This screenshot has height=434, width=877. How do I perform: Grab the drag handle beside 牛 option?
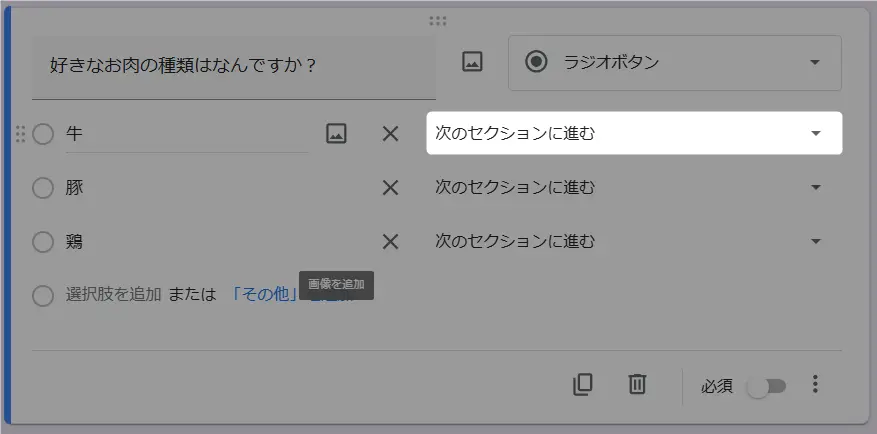[x=21, y=134]
